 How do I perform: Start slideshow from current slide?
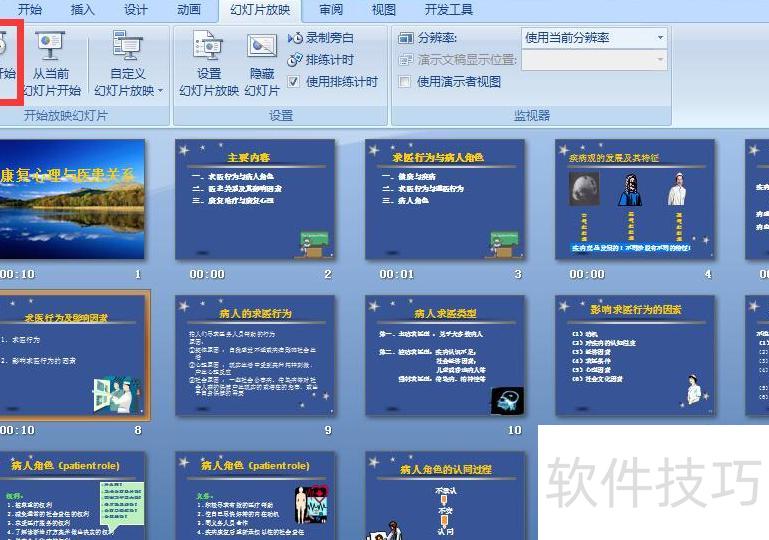50,62
